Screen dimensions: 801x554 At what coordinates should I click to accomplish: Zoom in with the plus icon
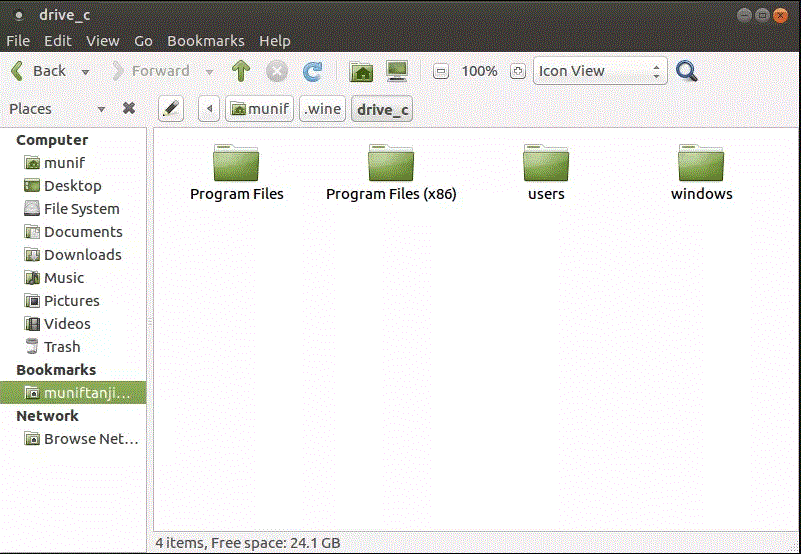coord(517,71)
